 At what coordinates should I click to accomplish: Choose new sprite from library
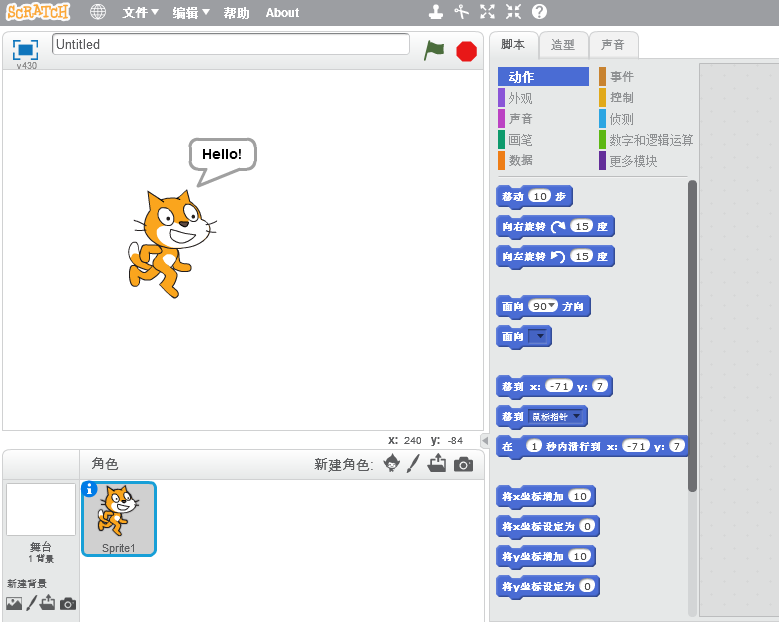pyautogui.click(x=391, y=463)
